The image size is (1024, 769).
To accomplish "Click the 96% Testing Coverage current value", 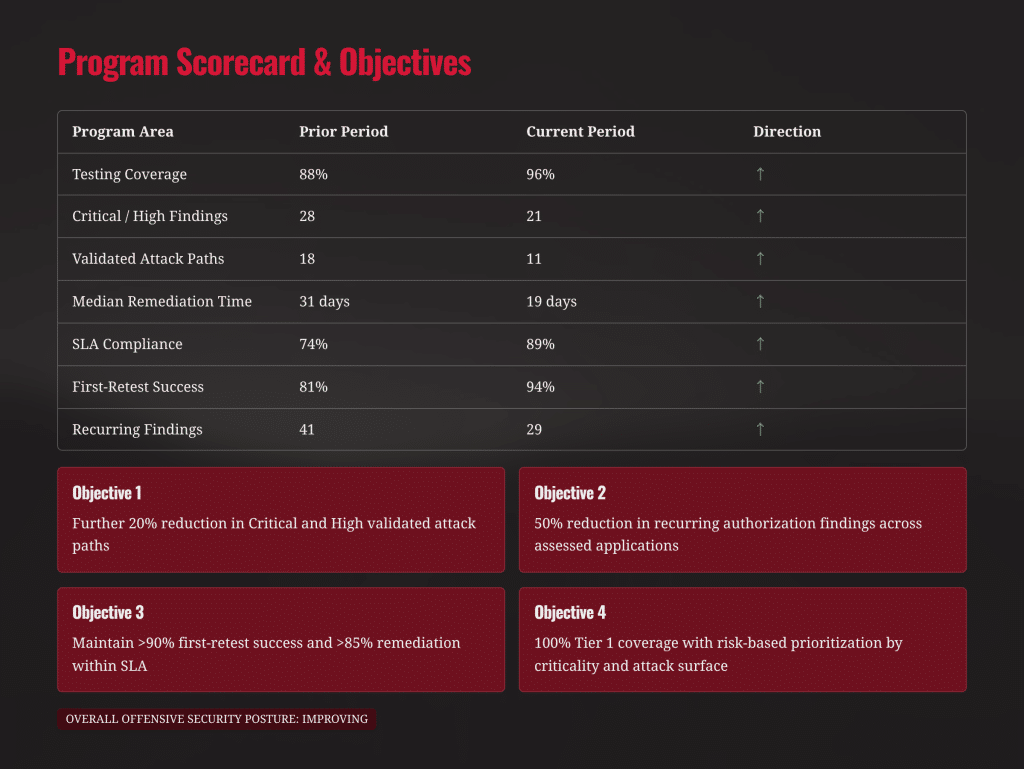I will pyautogui.click(x=541, y=174).
